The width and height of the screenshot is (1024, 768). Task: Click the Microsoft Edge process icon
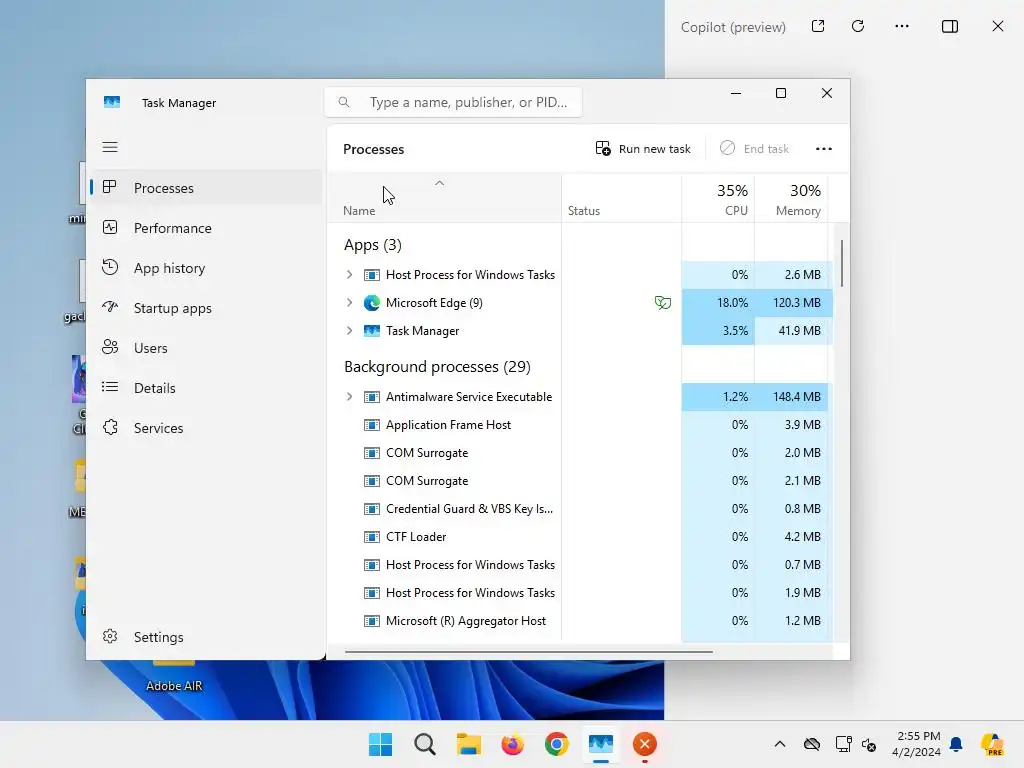click(372, 302)
